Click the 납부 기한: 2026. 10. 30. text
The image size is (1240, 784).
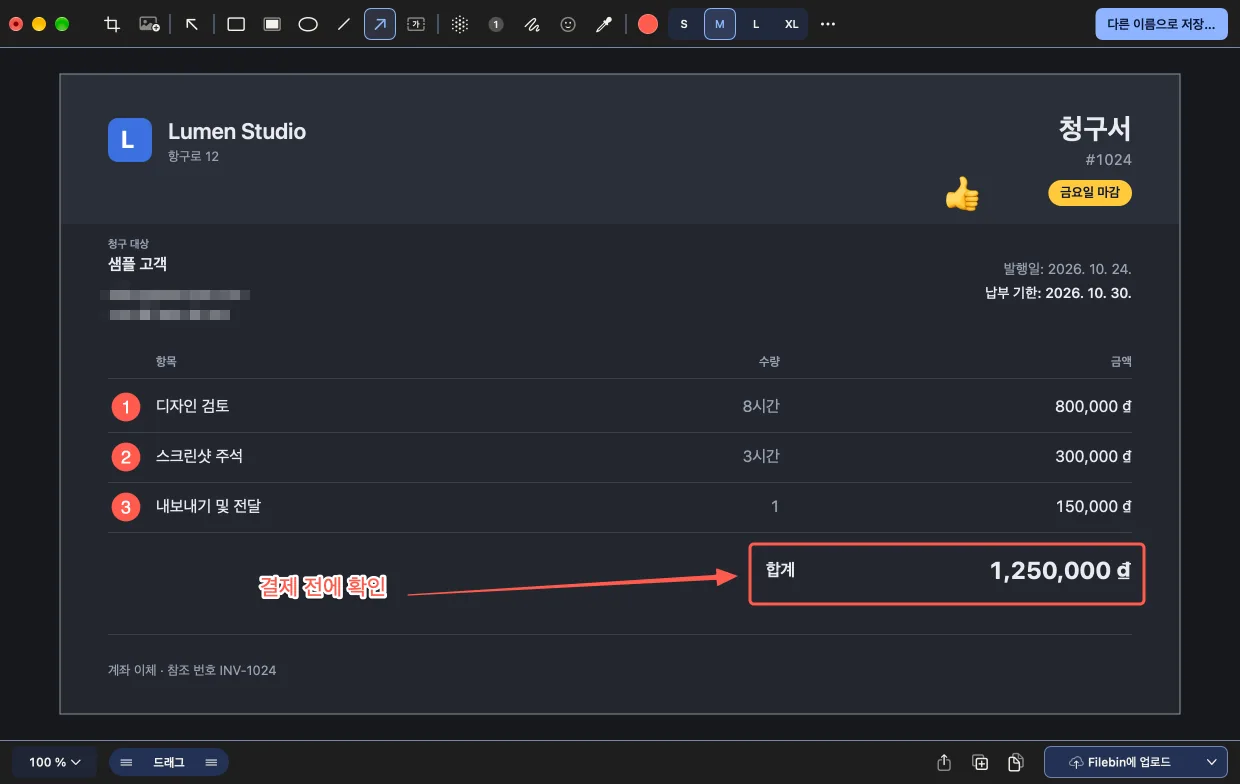point(1058,294)
